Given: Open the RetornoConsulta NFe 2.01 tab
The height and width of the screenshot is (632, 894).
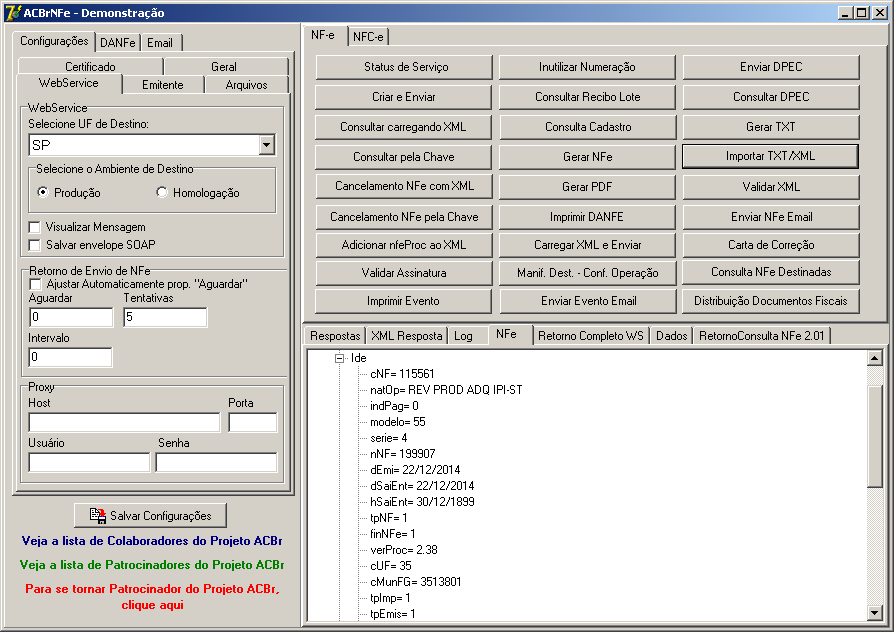Looking at the screenshot, I should point(762,335).
